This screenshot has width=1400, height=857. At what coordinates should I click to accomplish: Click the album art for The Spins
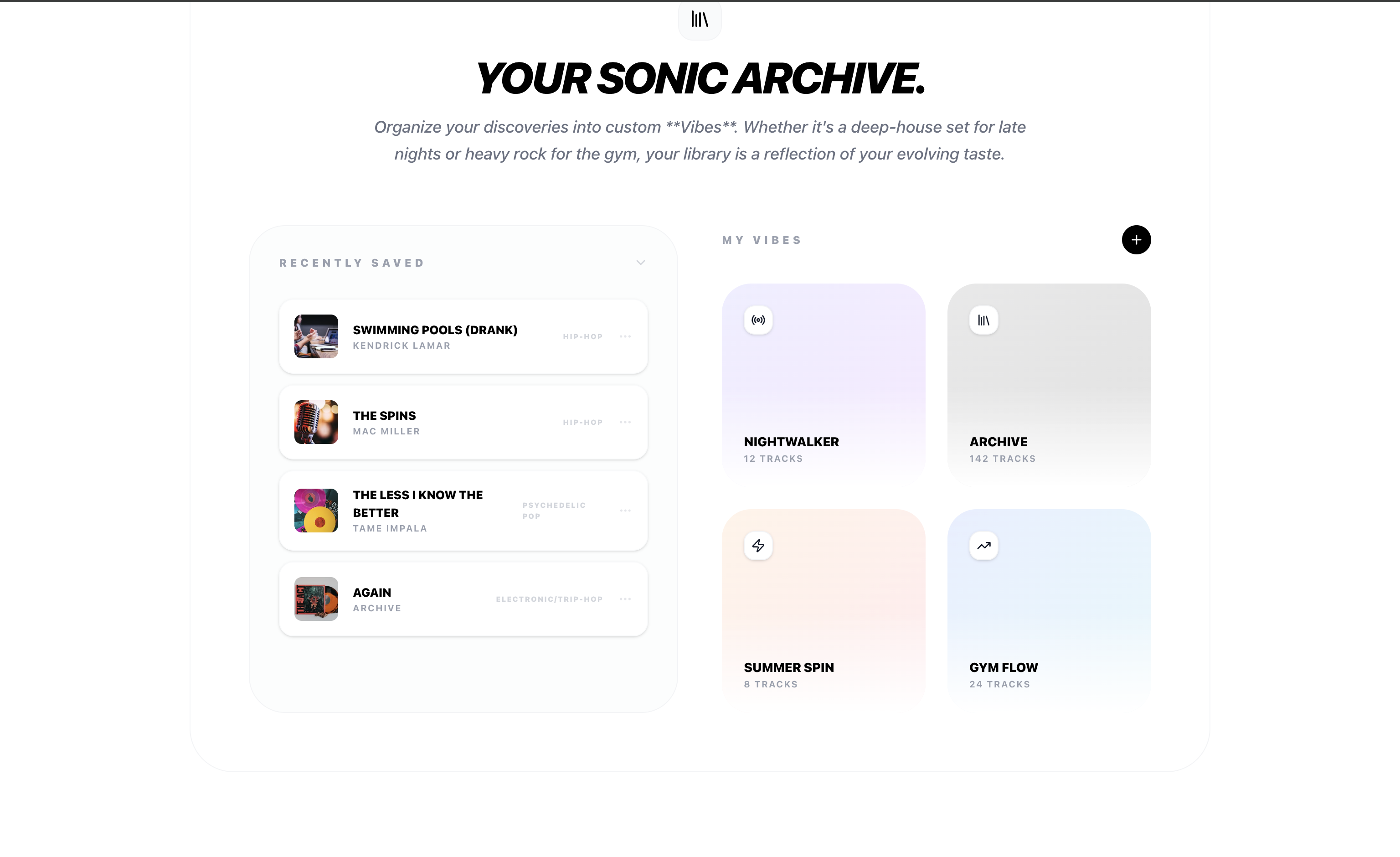tap(316, 422)
